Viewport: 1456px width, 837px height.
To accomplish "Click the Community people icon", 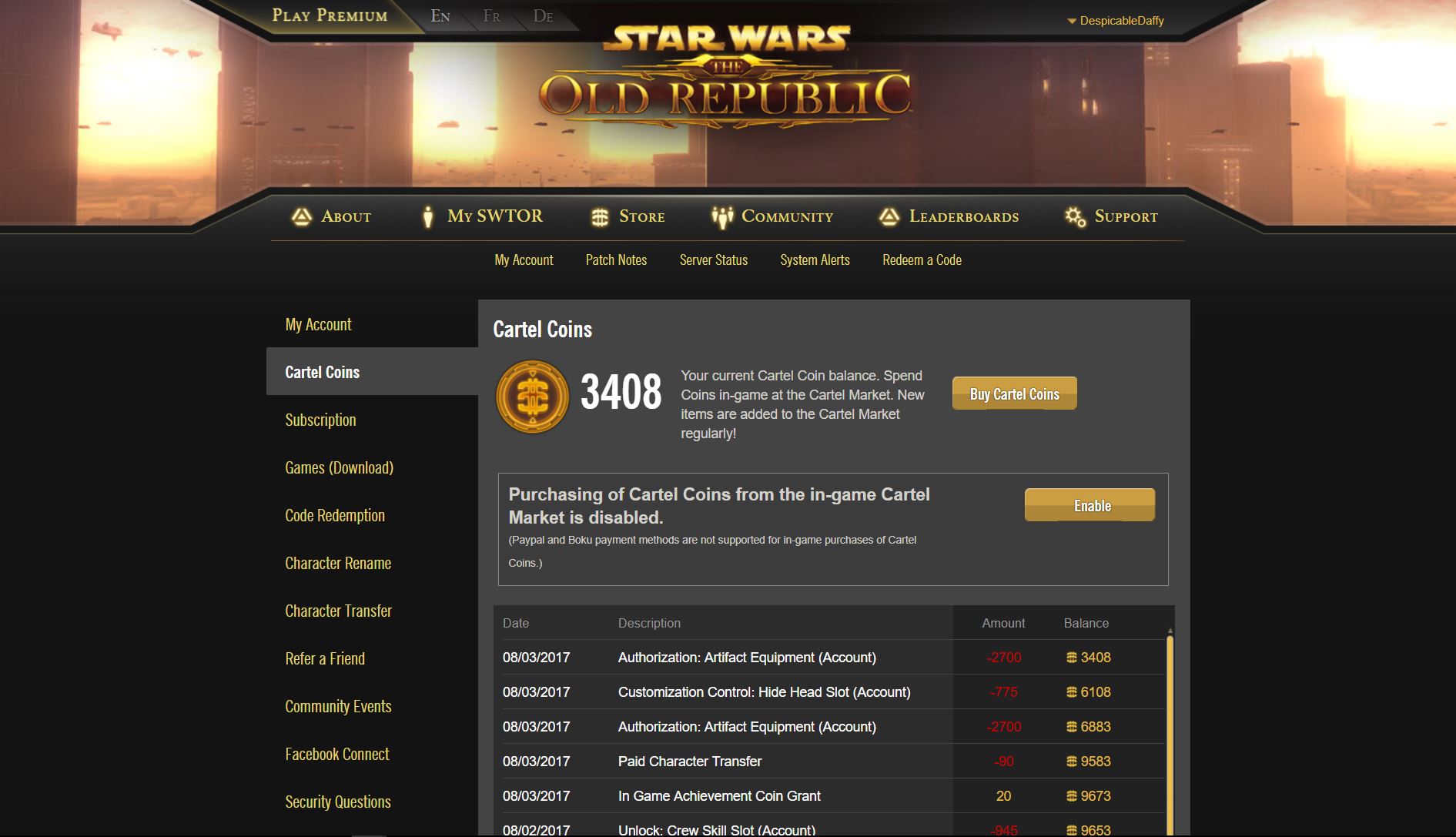I will [x=721, y=217].
